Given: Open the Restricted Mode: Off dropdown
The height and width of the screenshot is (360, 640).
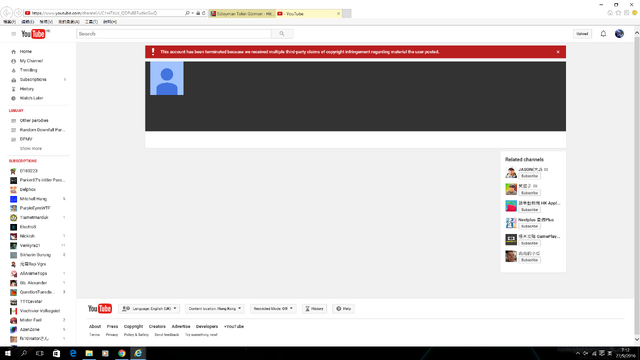Looking at the screenshot, I should click(x=273, y=309).
